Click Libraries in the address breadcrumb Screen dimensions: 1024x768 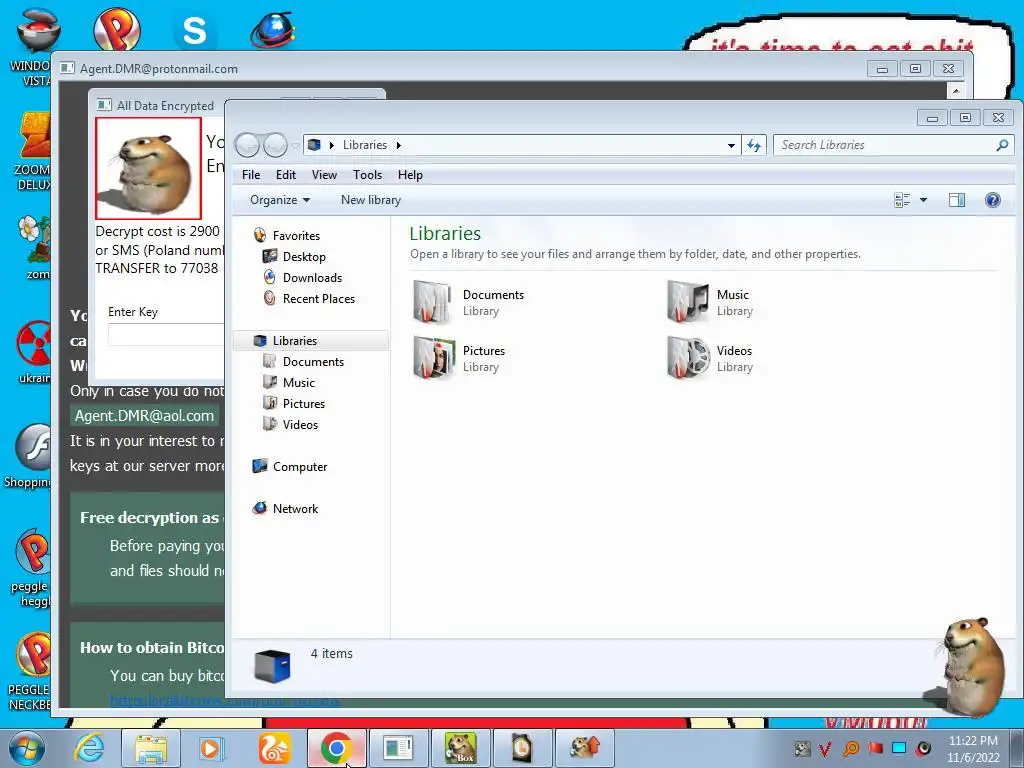(364, 145)
